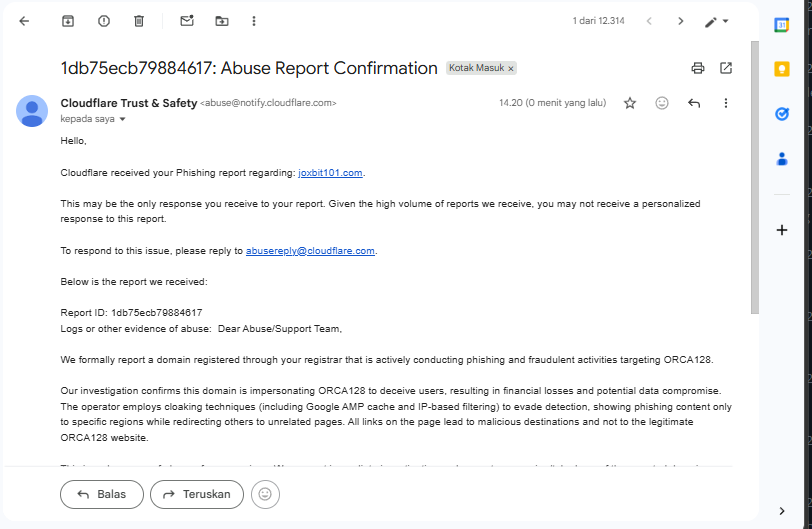Viewport: 812px width, 529px height.
Task: Move email to a folder
Action: 221,21
